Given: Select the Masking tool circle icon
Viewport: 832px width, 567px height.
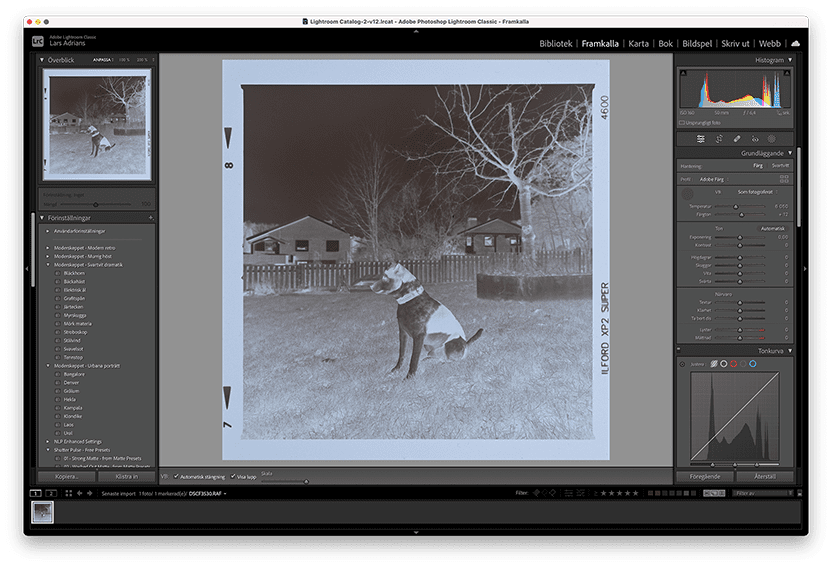Looking at the screenshot, I should click(772, 139).
